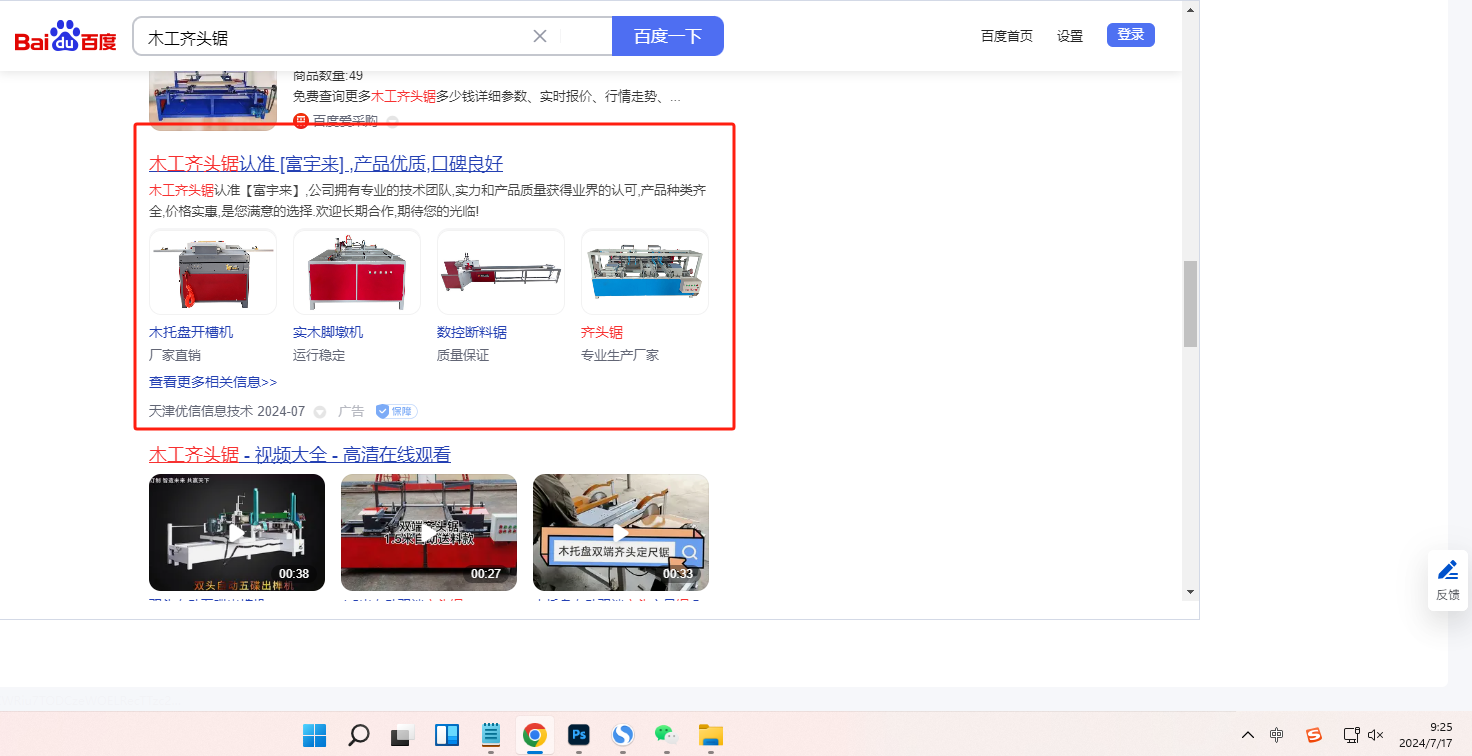Open ad title 木工齐头锯认准[富宇来]

tap(326, 164)
